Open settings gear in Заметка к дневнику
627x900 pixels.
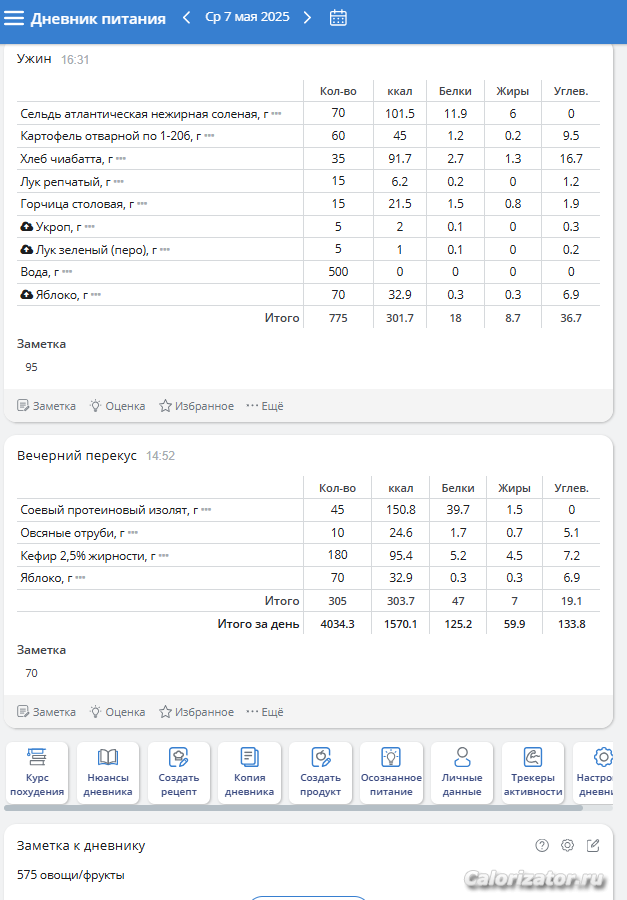[x=567, y=845]
